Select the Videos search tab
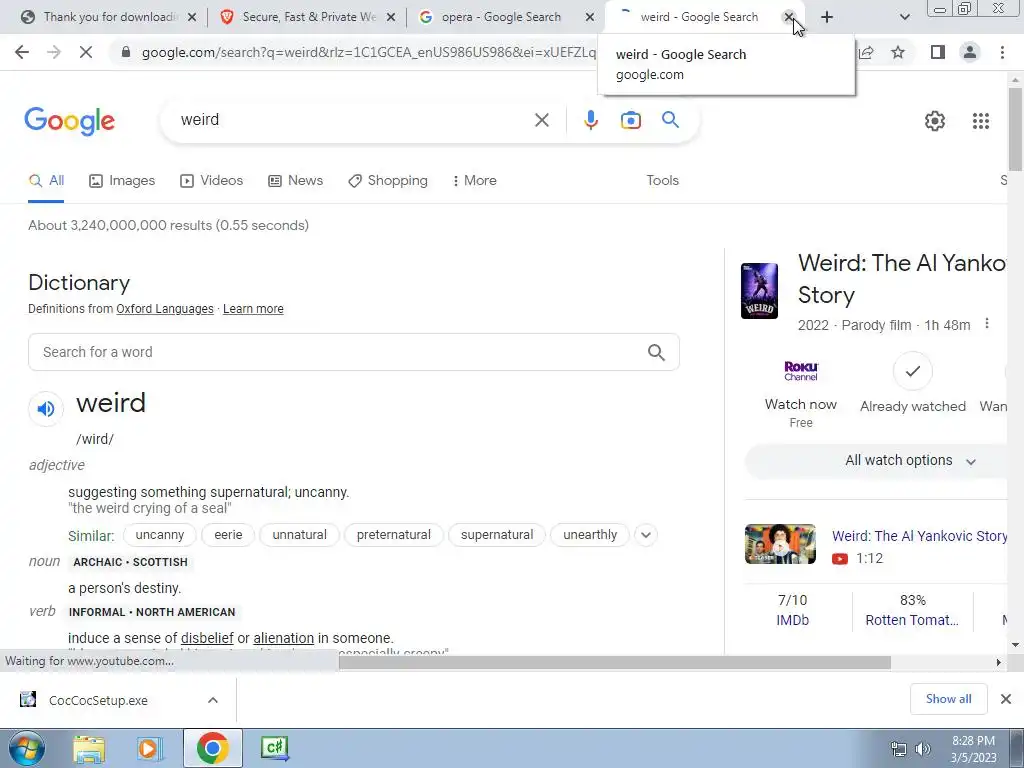1024x768 pixels. click(x=212, y=180)
